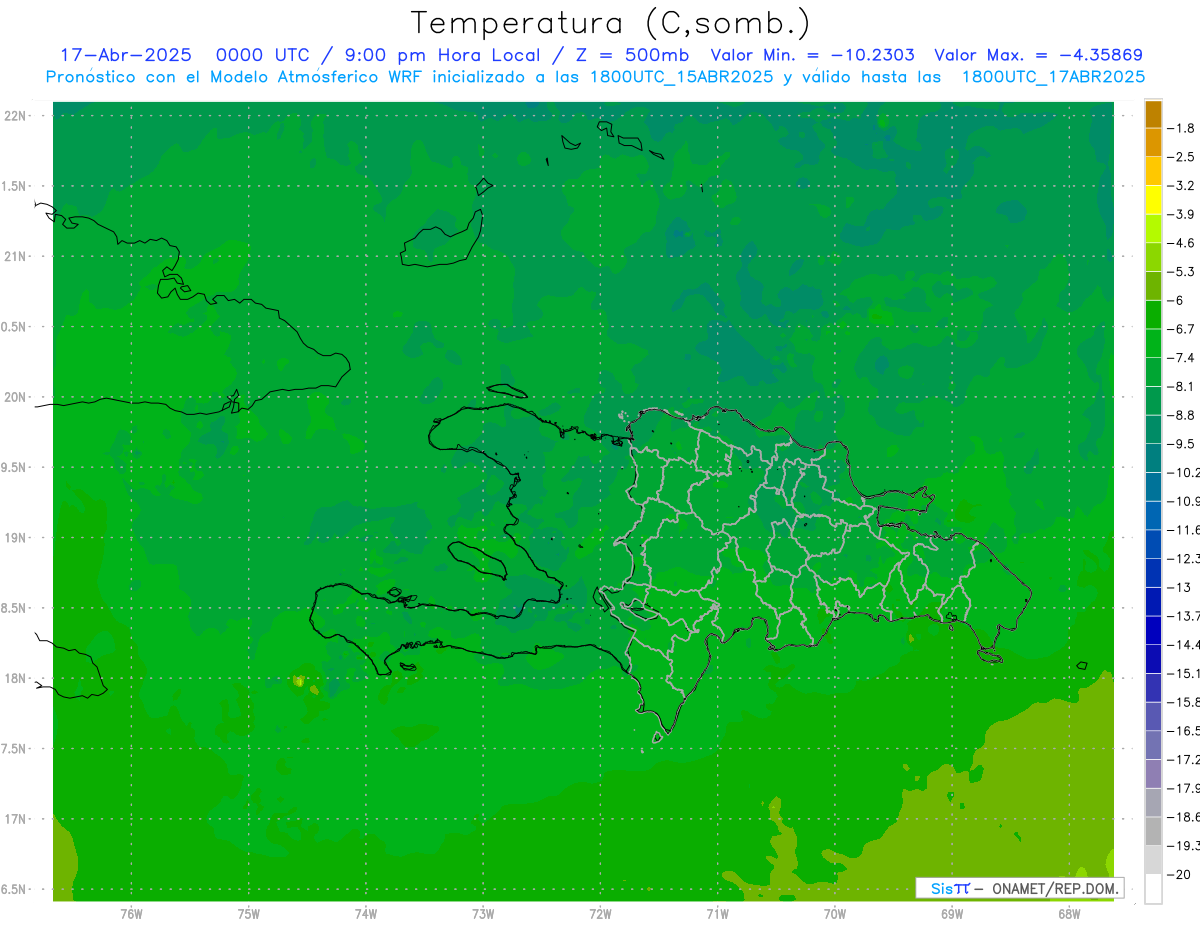Click the '76W' longitude axis label
The width and height of the screenshot is (1200, 927).
[131, 914]
